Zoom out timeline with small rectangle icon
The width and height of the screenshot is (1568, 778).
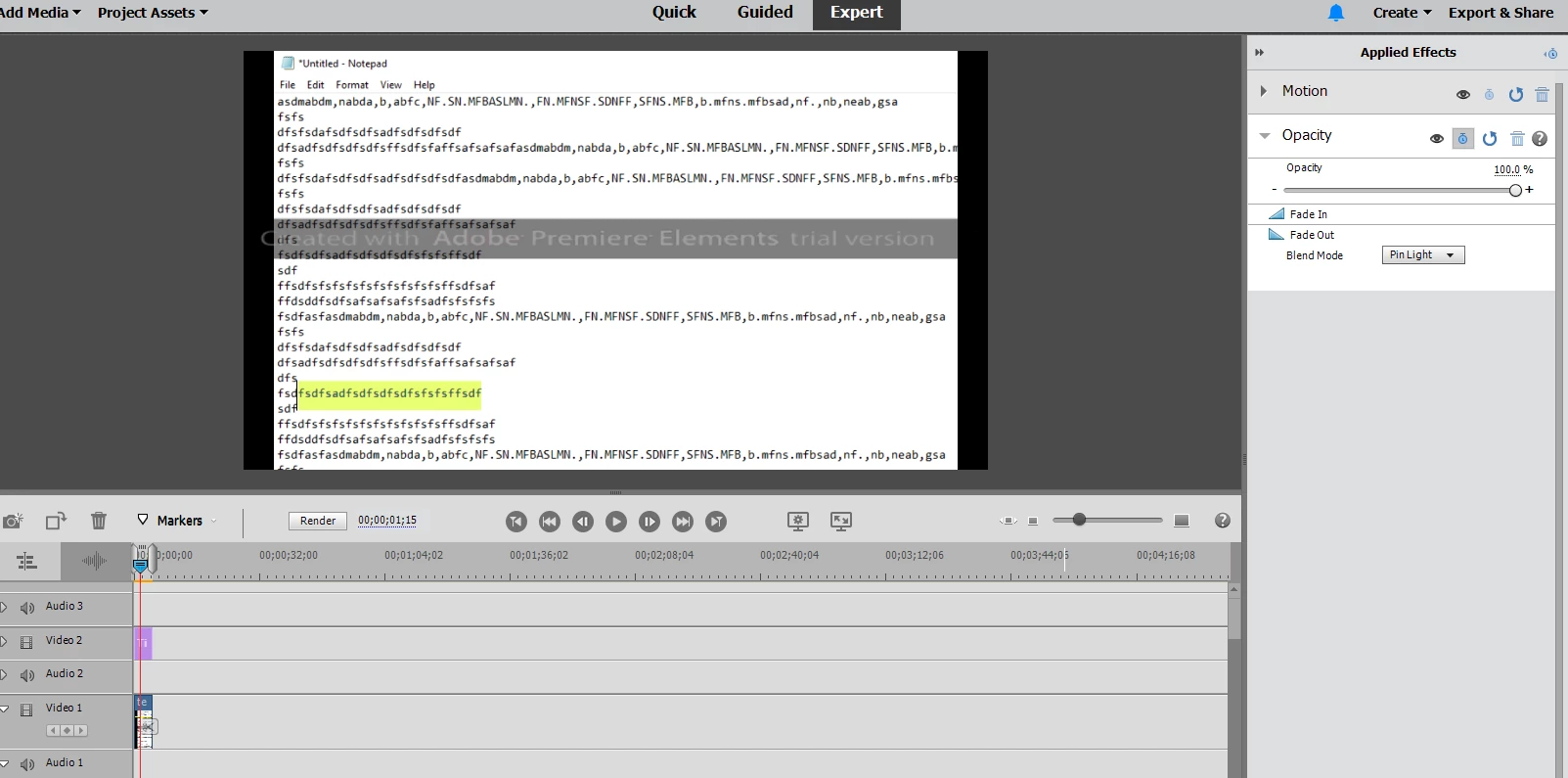tap(1033, 521)
